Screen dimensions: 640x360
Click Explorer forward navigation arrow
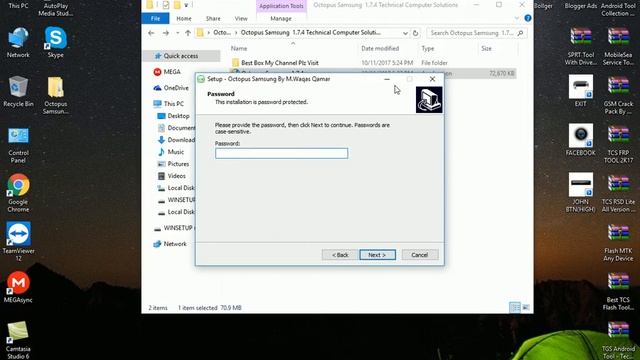[x=166, y=33]
